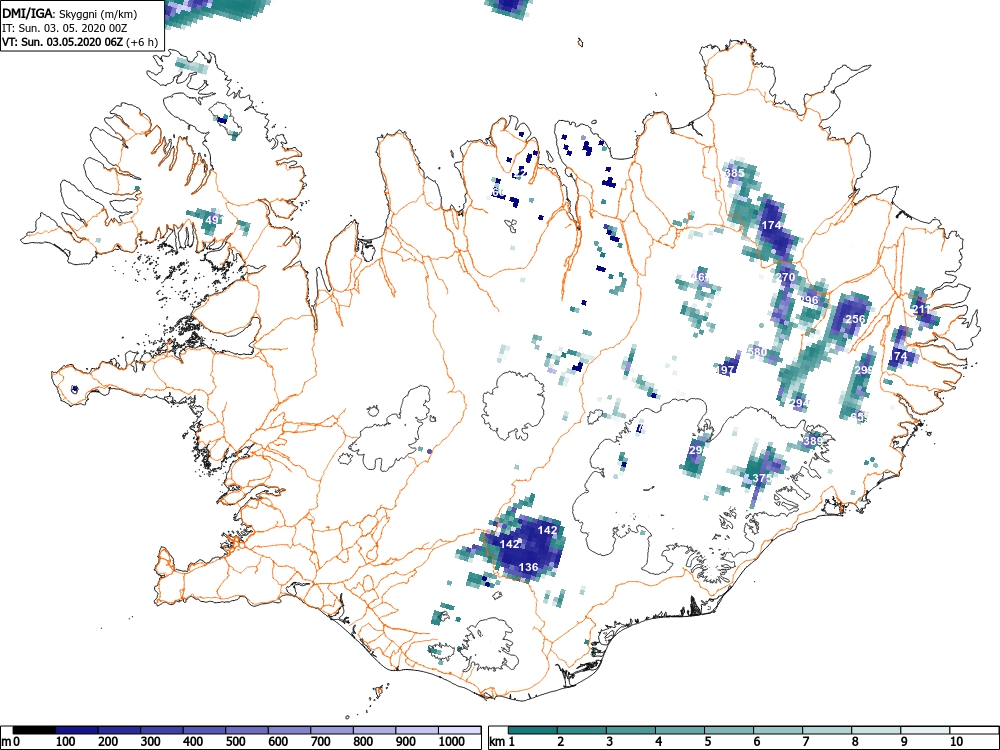Click the '300' tick label in the m legend

(x=151, y=742)
